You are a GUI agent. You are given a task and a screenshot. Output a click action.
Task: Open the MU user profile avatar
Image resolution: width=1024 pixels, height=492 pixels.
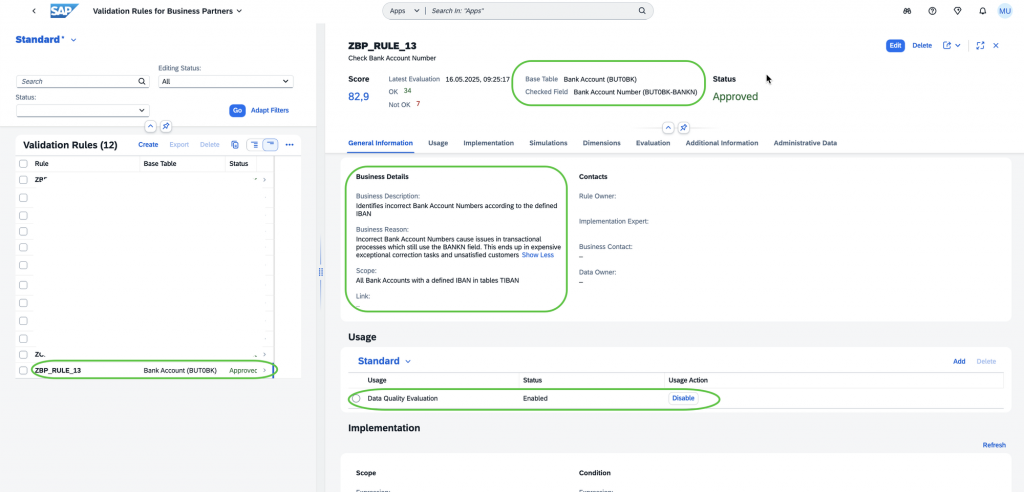tap(1005, 11)
